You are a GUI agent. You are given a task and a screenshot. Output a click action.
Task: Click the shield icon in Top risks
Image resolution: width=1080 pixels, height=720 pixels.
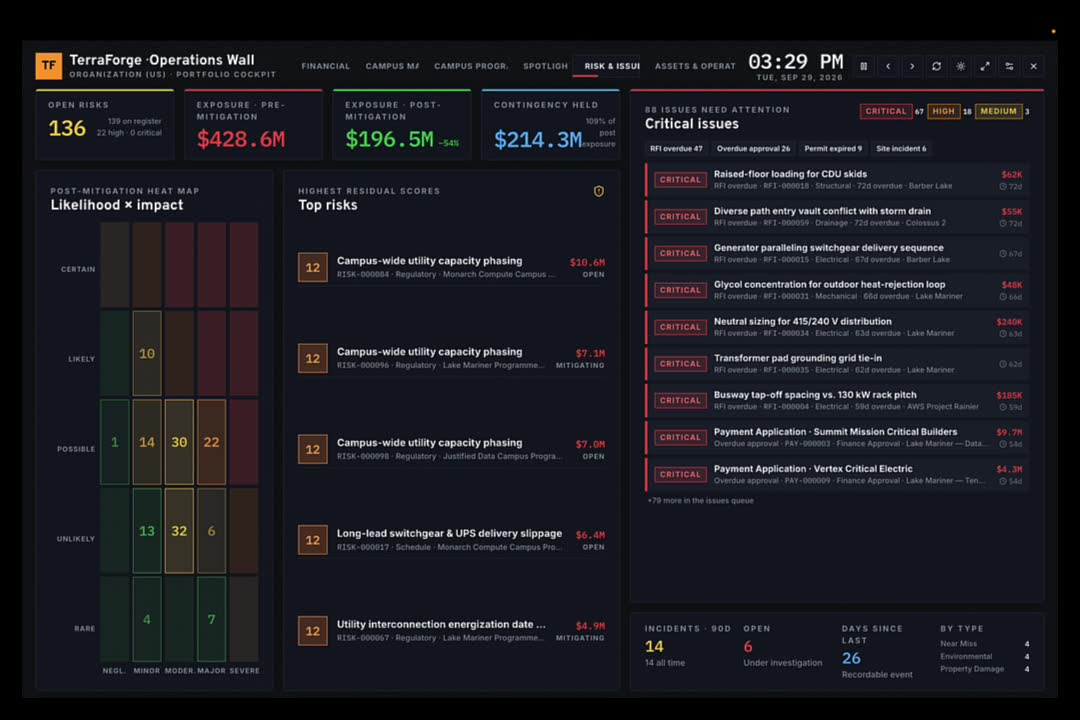pos(599,192)
